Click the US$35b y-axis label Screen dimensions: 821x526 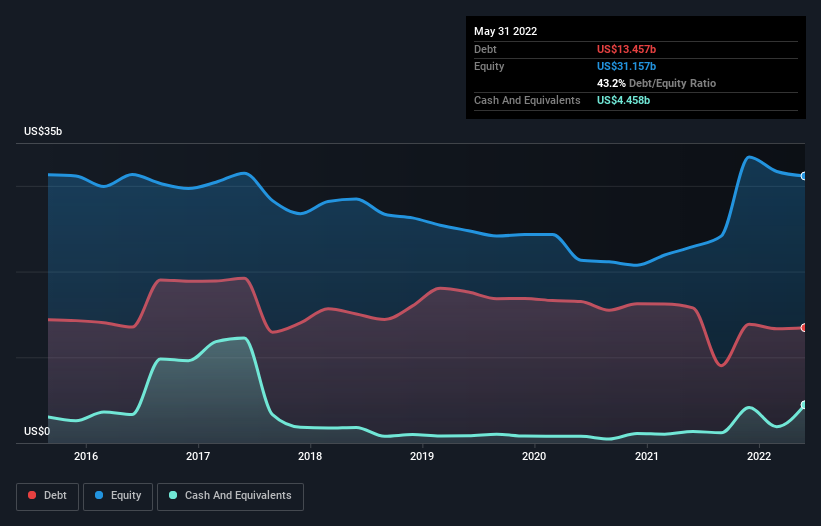pos(43,131)
